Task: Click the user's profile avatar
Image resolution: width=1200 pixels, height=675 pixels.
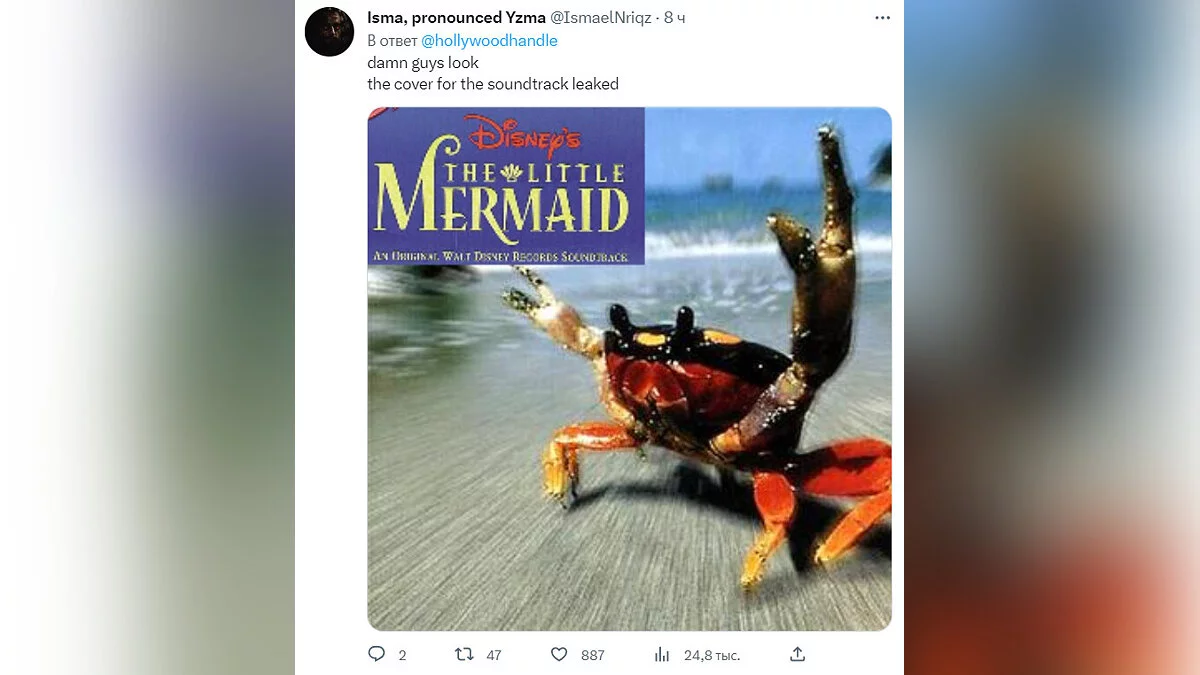Action: tap(329, 32)
